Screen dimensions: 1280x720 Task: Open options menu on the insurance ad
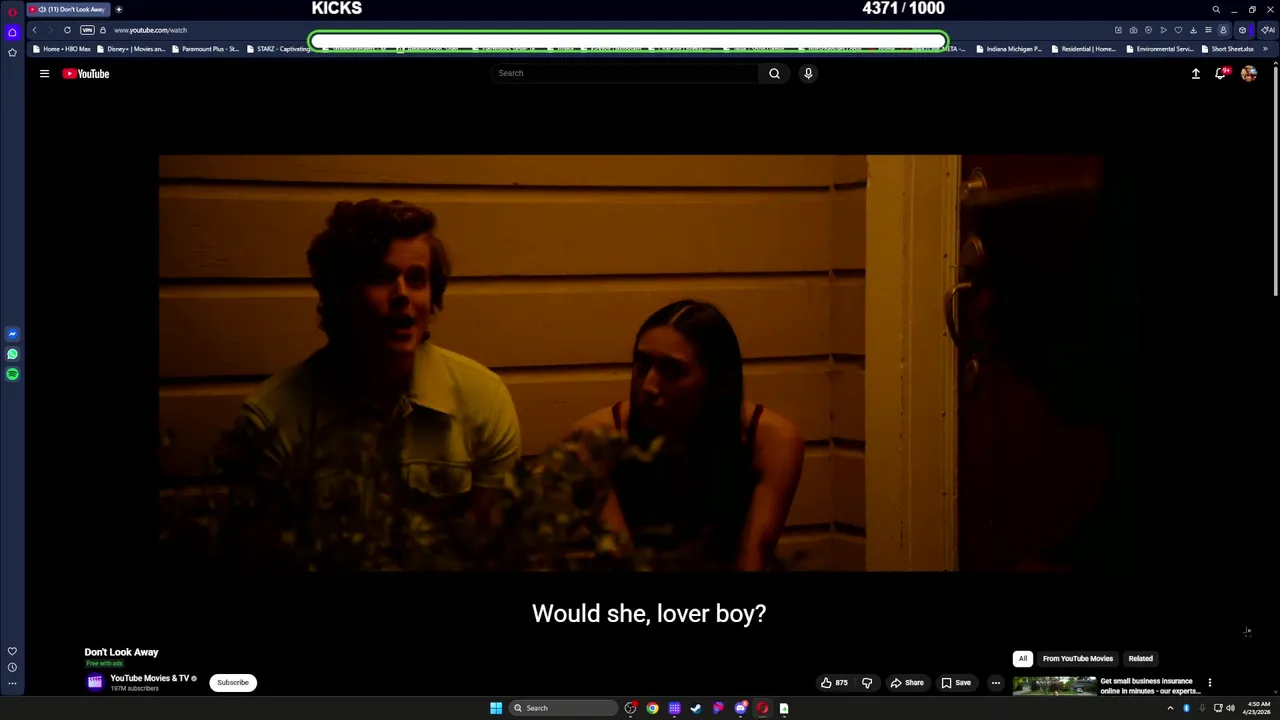pyautogui.click(x=1209, y=683)
